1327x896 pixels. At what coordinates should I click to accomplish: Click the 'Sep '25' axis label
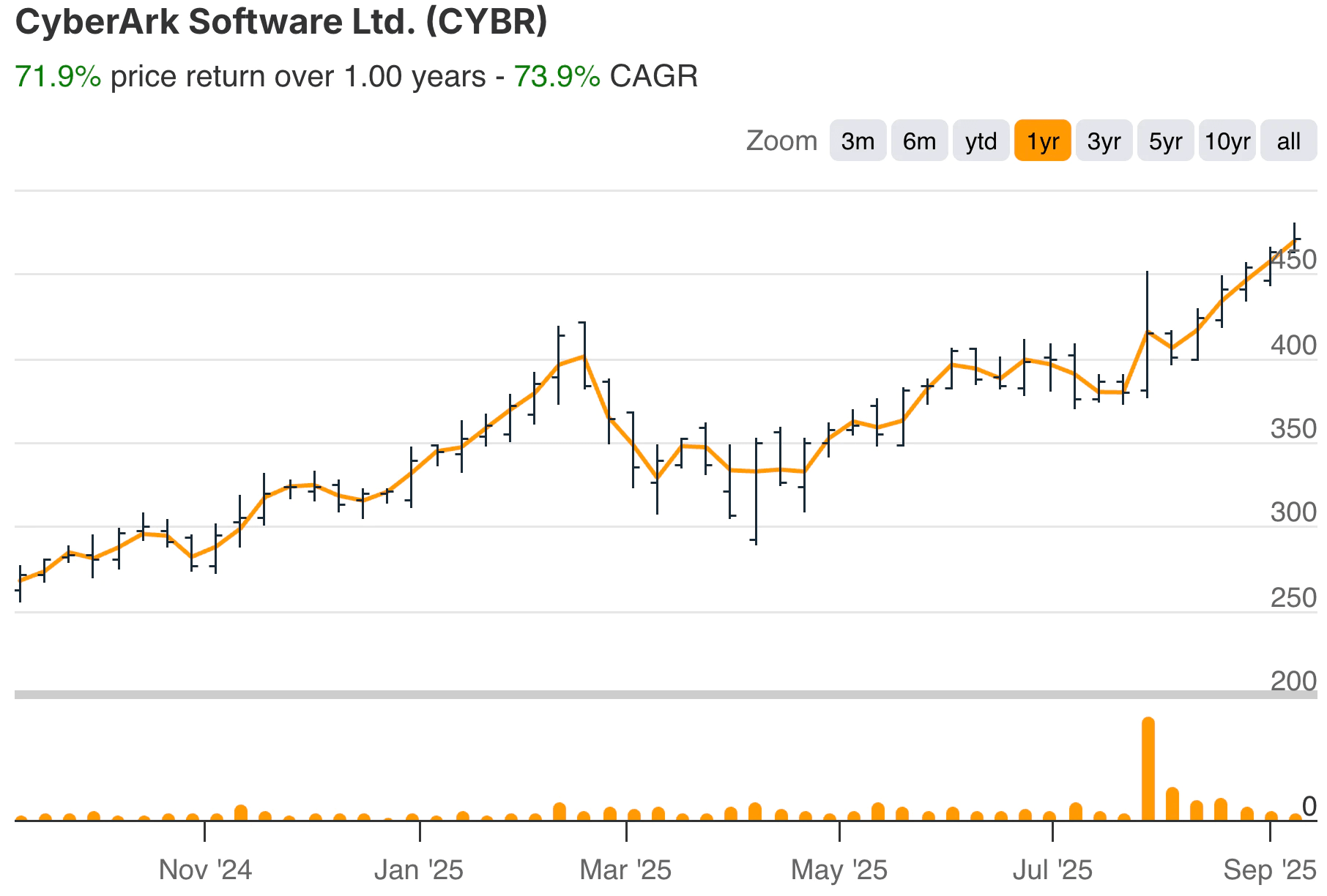(1270, 870)
